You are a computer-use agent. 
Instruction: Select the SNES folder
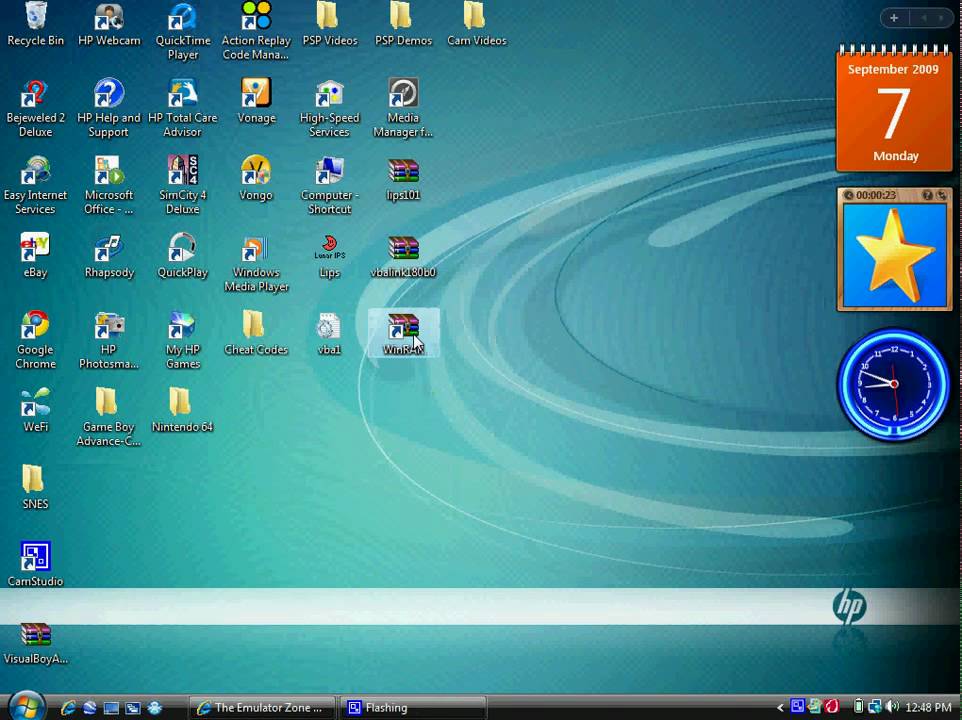36,488
